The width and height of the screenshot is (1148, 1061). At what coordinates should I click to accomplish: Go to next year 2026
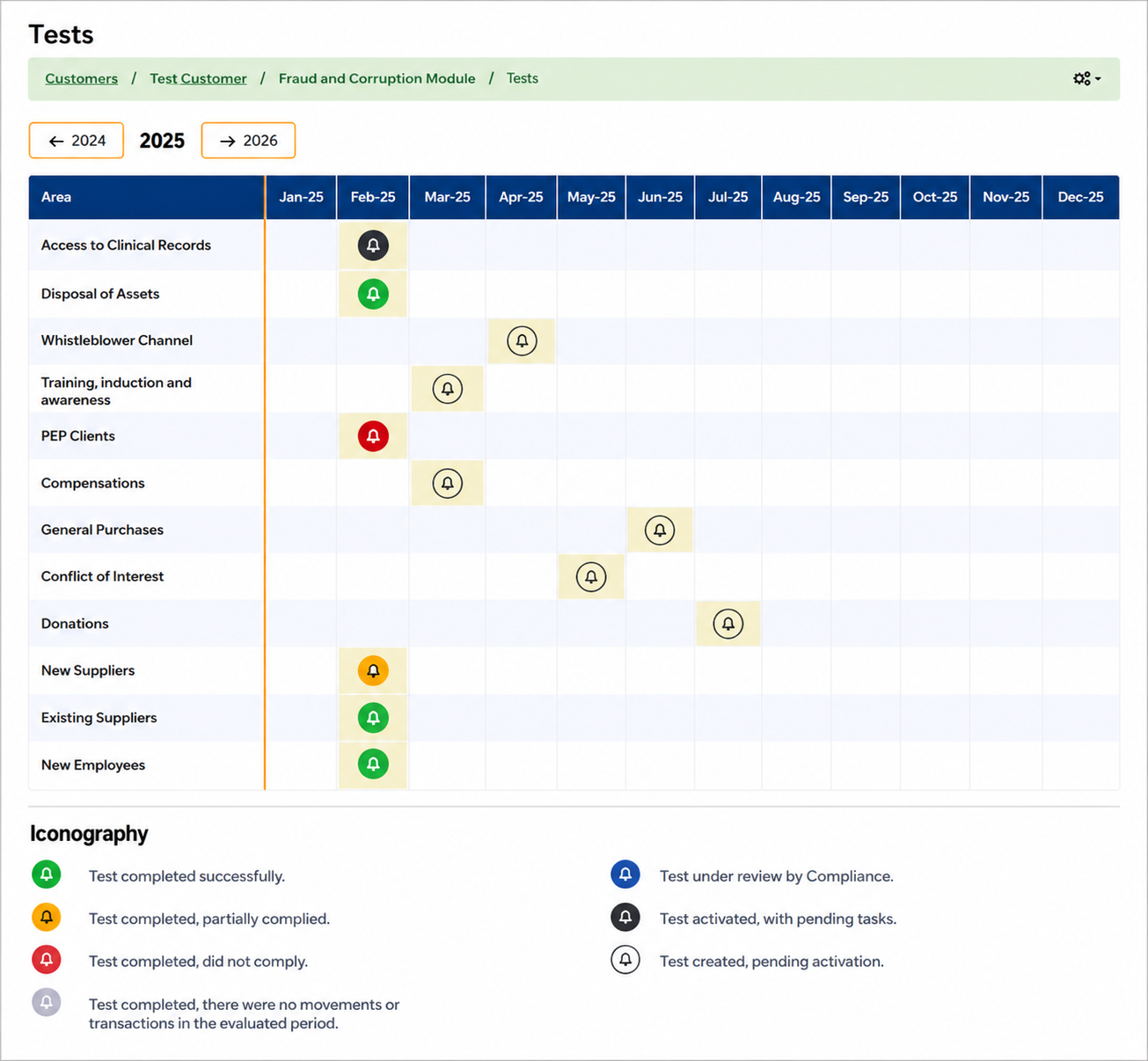(248, 141)
